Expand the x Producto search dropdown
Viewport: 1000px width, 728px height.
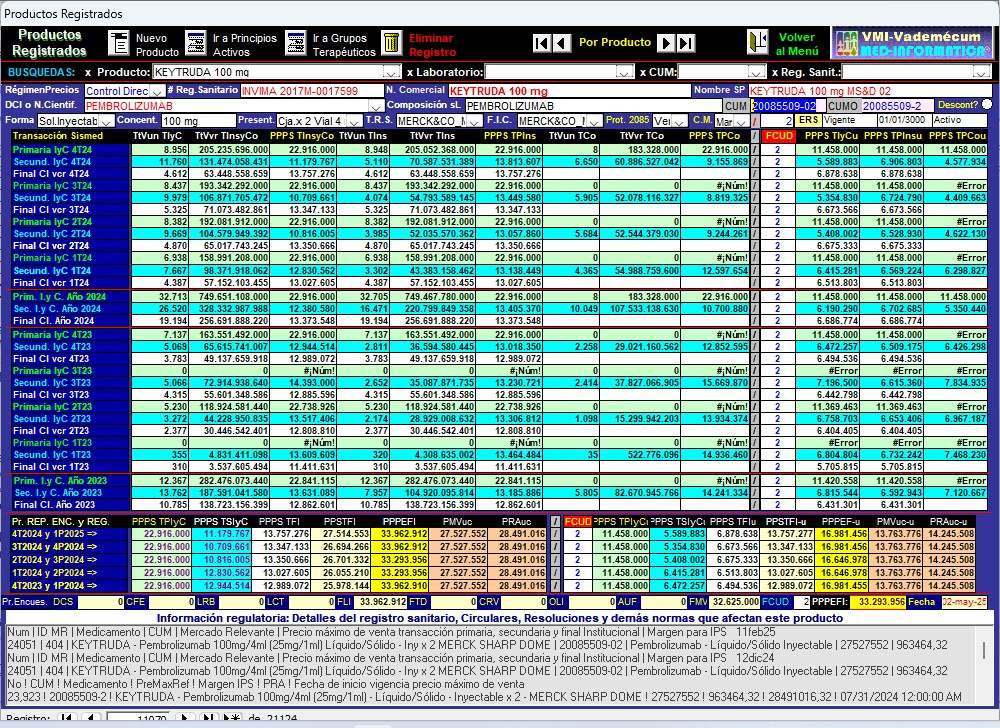click(392, 73)
